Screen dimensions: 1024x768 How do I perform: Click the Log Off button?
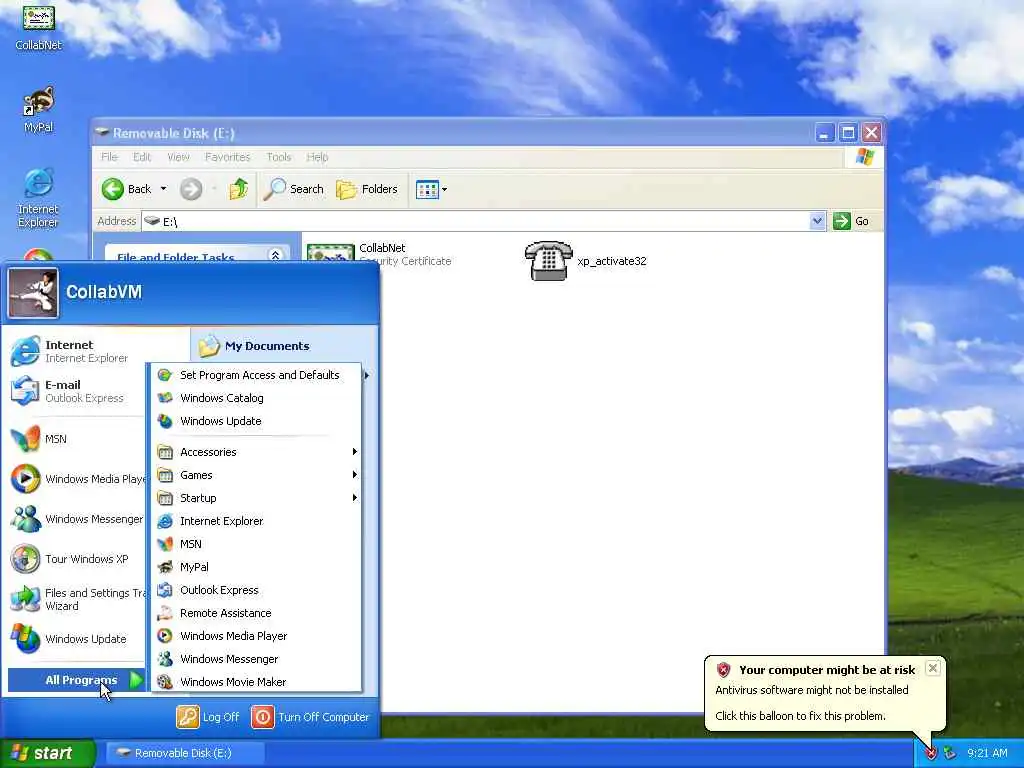[208, 717]
